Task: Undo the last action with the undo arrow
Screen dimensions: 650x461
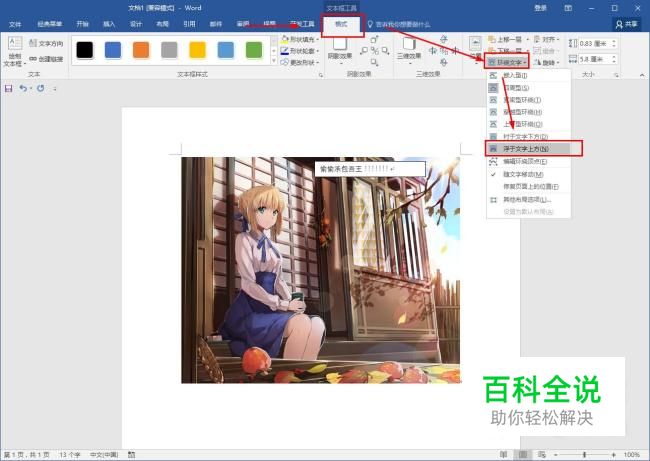Action: pos(23,88)
